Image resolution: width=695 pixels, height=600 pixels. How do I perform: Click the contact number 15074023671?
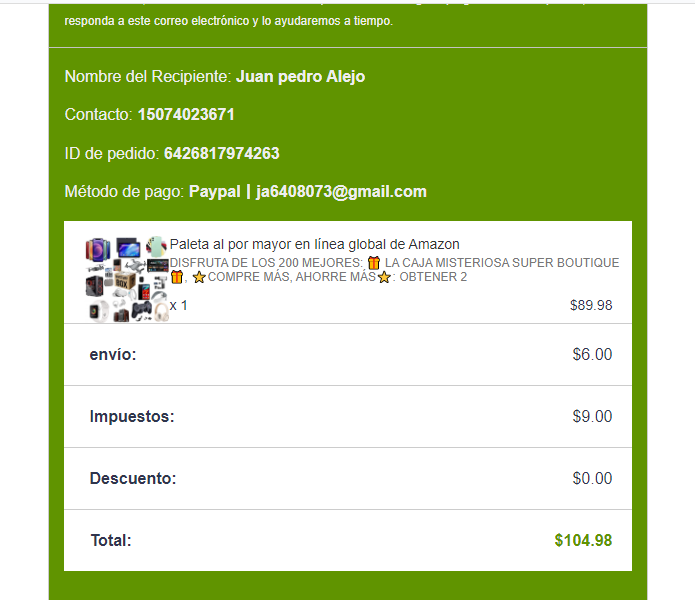tap(186, 114)
